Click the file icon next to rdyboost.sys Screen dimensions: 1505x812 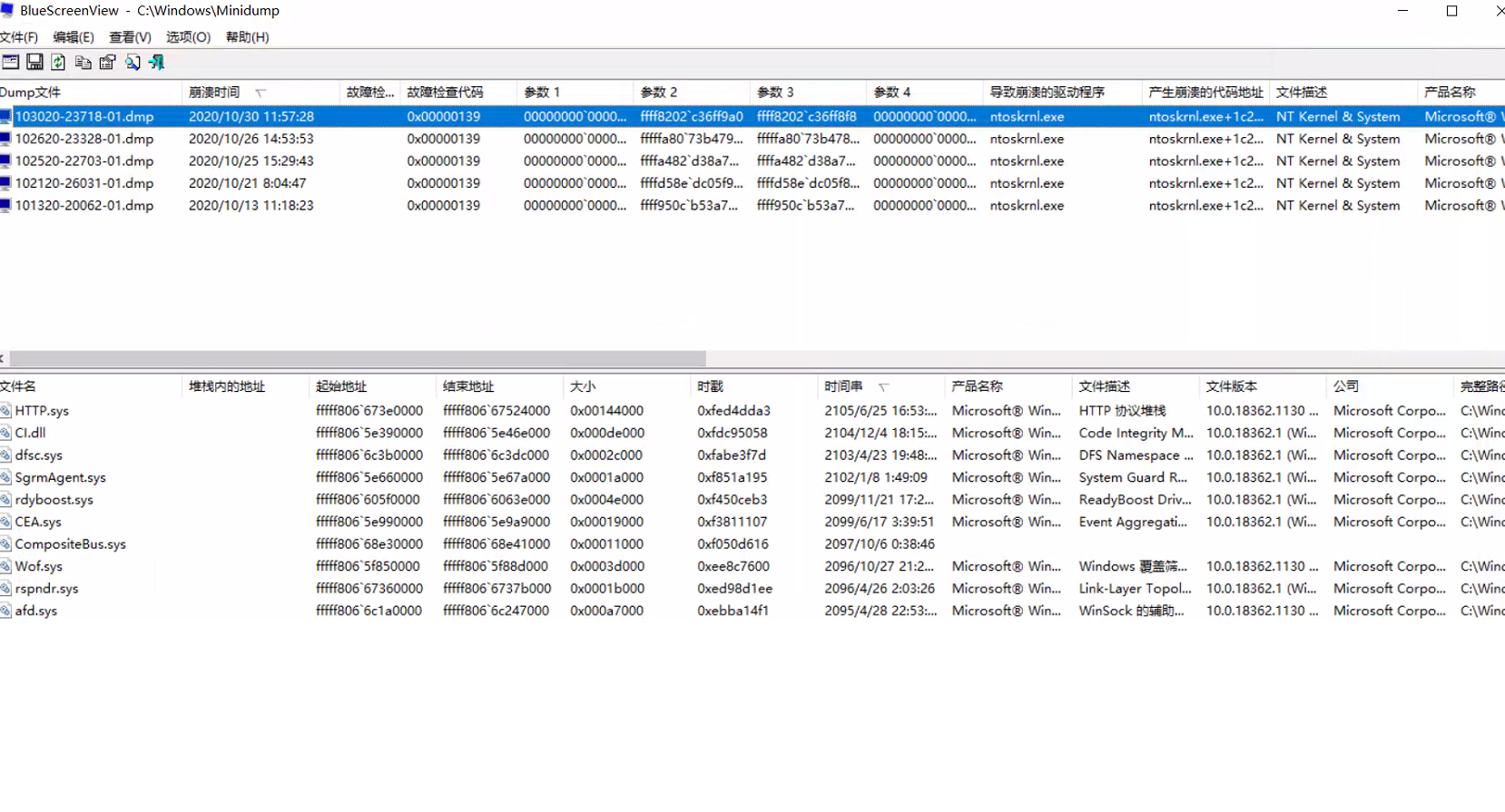5,500
